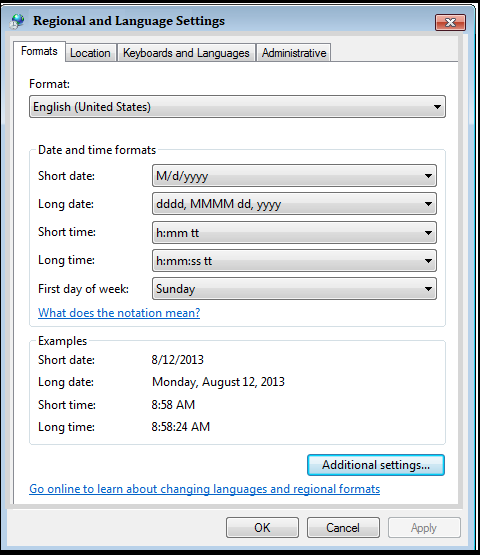This screenshot has height=555, width=480.
Task: Click the Apply button
Action: pyautogui.click(x=424, y=528)
